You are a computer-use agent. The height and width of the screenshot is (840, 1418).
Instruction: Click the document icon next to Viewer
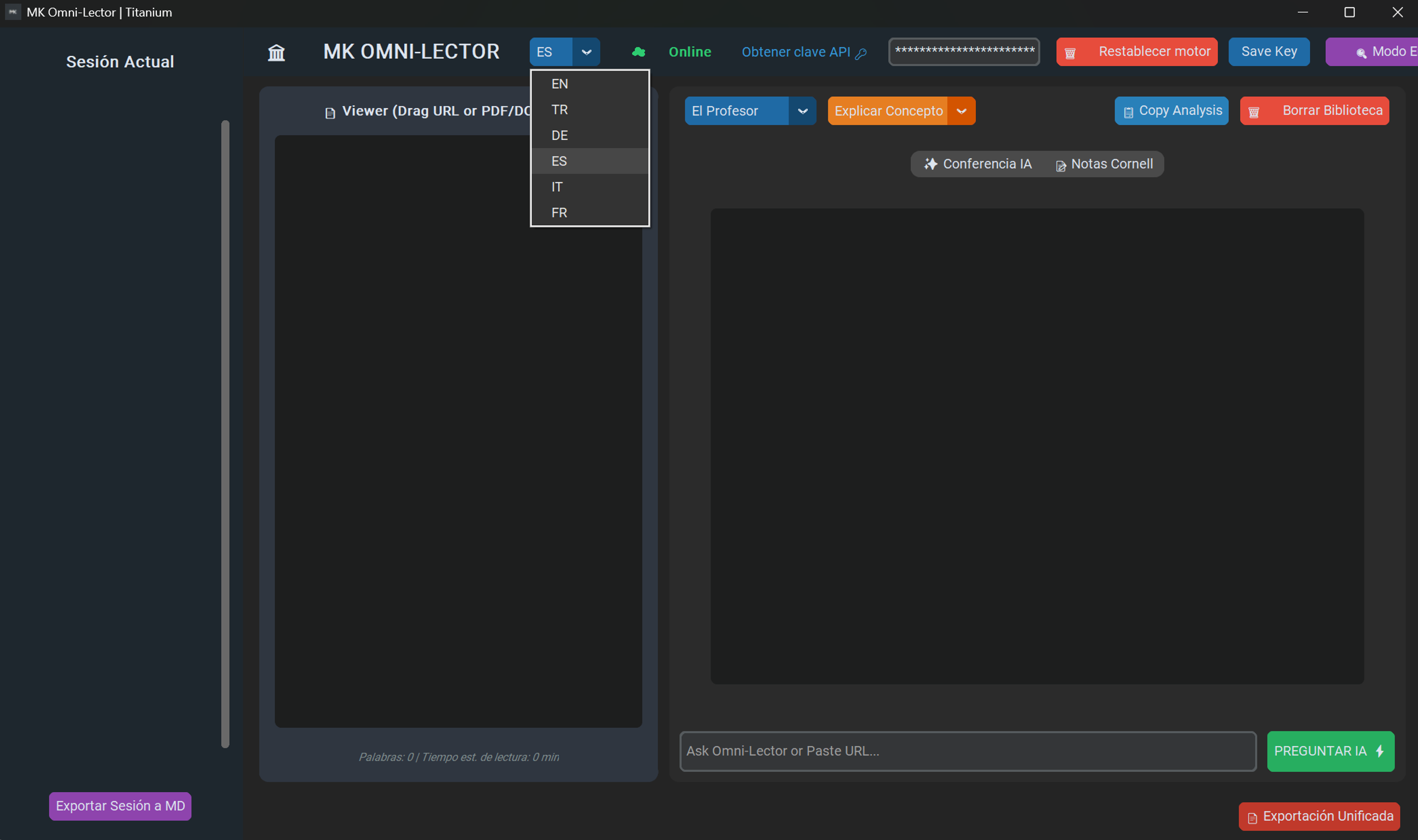click(330, 113)
